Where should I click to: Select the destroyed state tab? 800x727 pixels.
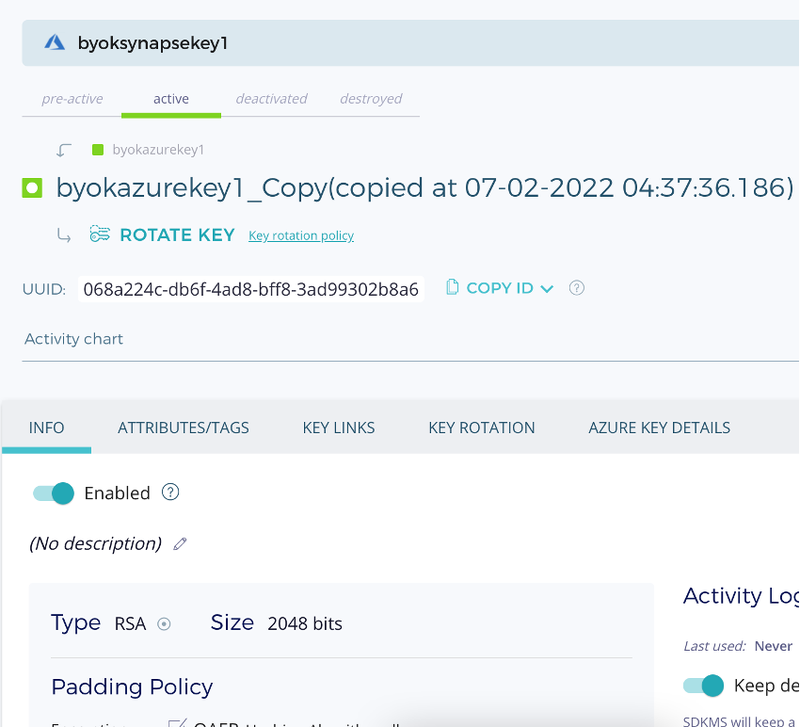tap(371, 98)
